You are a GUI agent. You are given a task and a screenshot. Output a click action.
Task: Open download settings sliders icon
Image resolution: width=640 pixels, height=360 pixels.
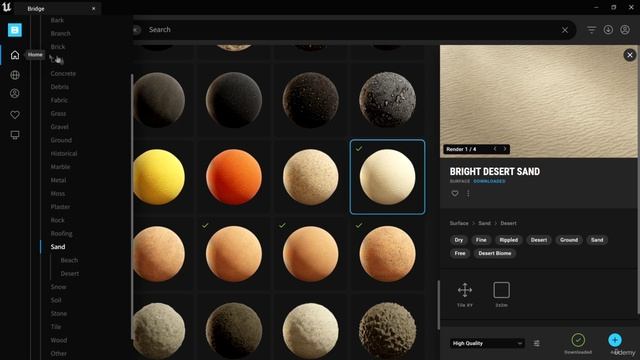pos(537,343)
